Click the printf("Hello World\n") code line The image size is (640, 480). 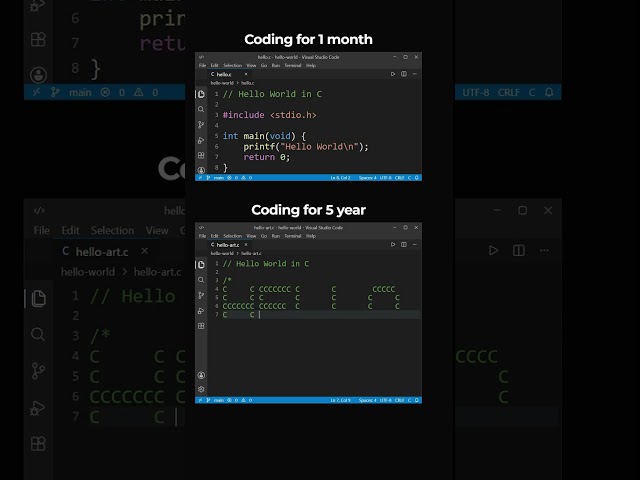[x=306, y=147]
